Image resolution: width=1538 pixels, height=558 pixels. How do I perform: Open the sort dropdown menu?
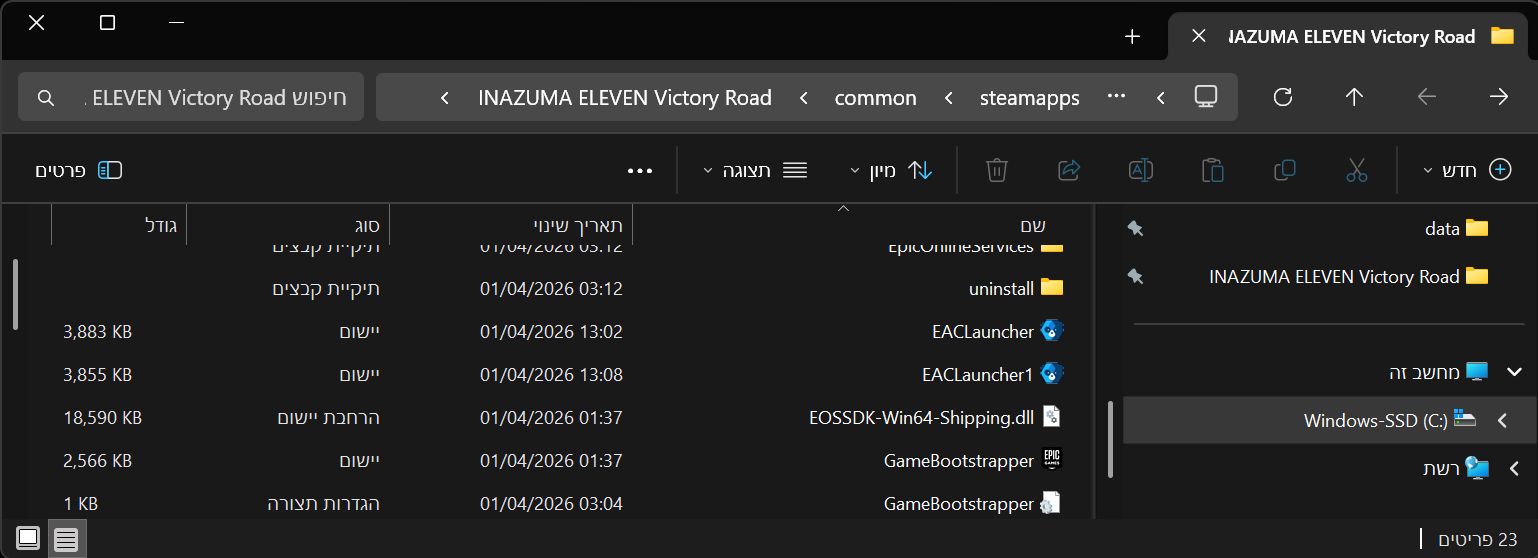tap(891, 170)
